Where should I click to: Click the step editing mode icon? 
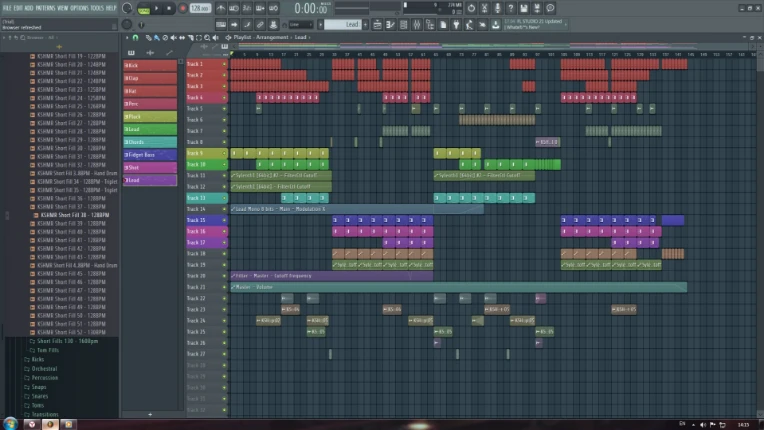(x=247, y=24)
